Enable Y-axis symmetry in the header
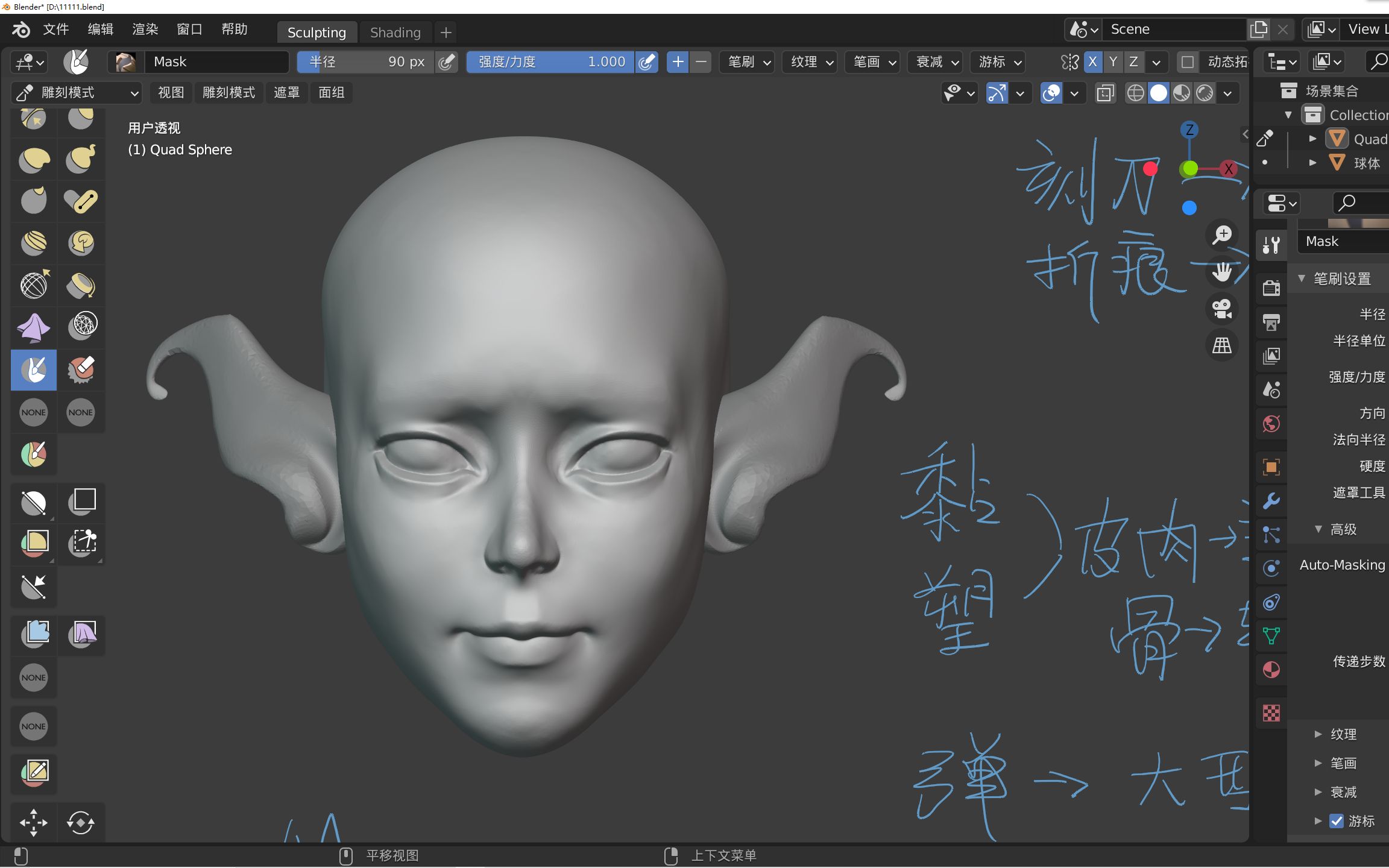 click(1113, 62)
